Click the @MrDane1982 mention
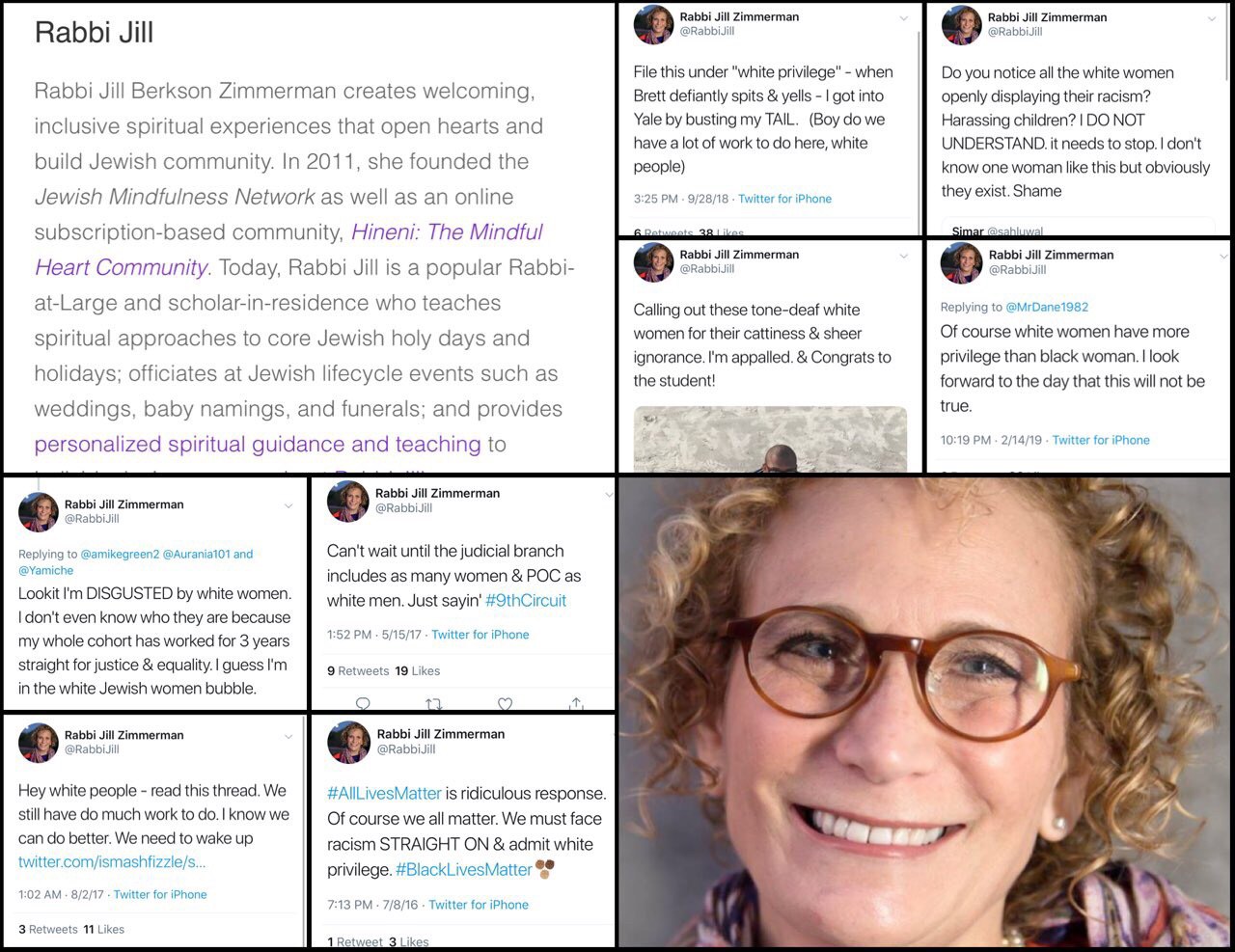Viewport: 1235px width, 952px height. pos(1047,307)
